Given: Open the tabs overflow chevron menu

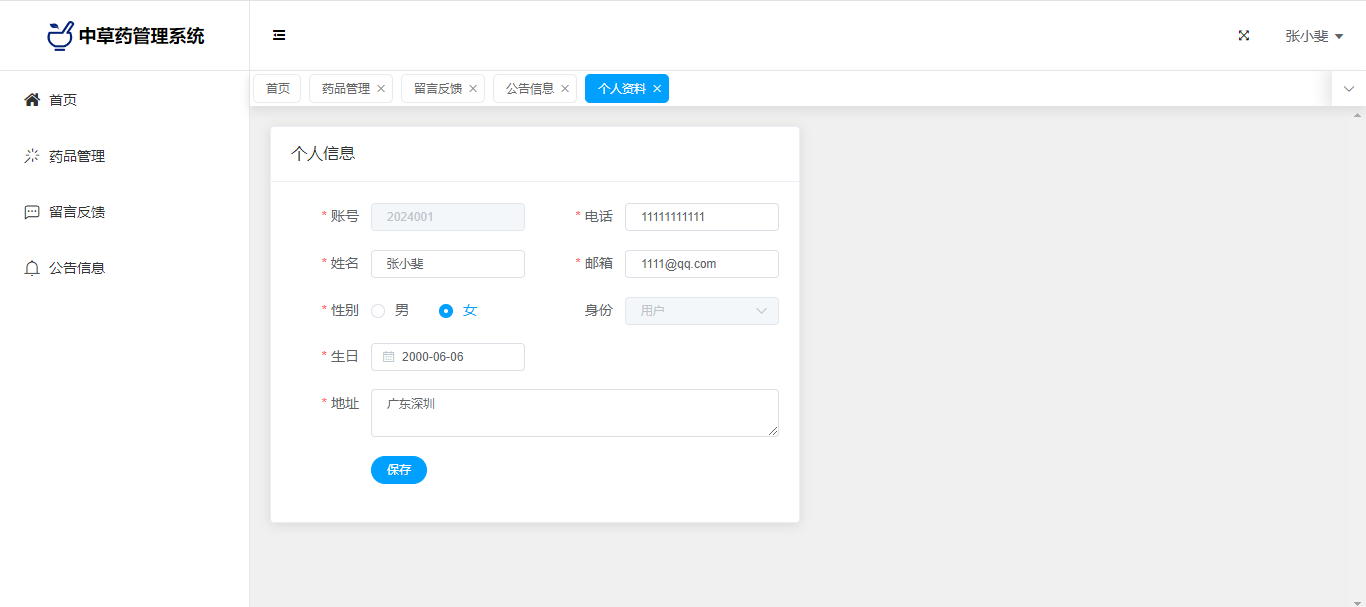Looking at the screenshot, I should 1348,89.
